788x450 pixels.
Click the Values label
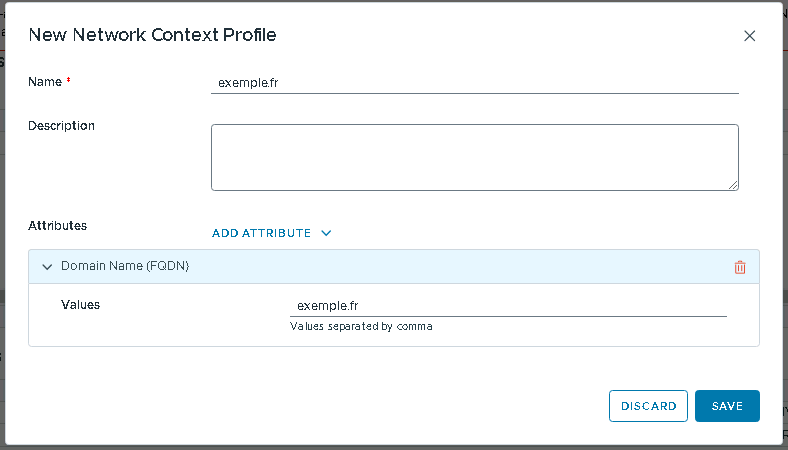80,304
